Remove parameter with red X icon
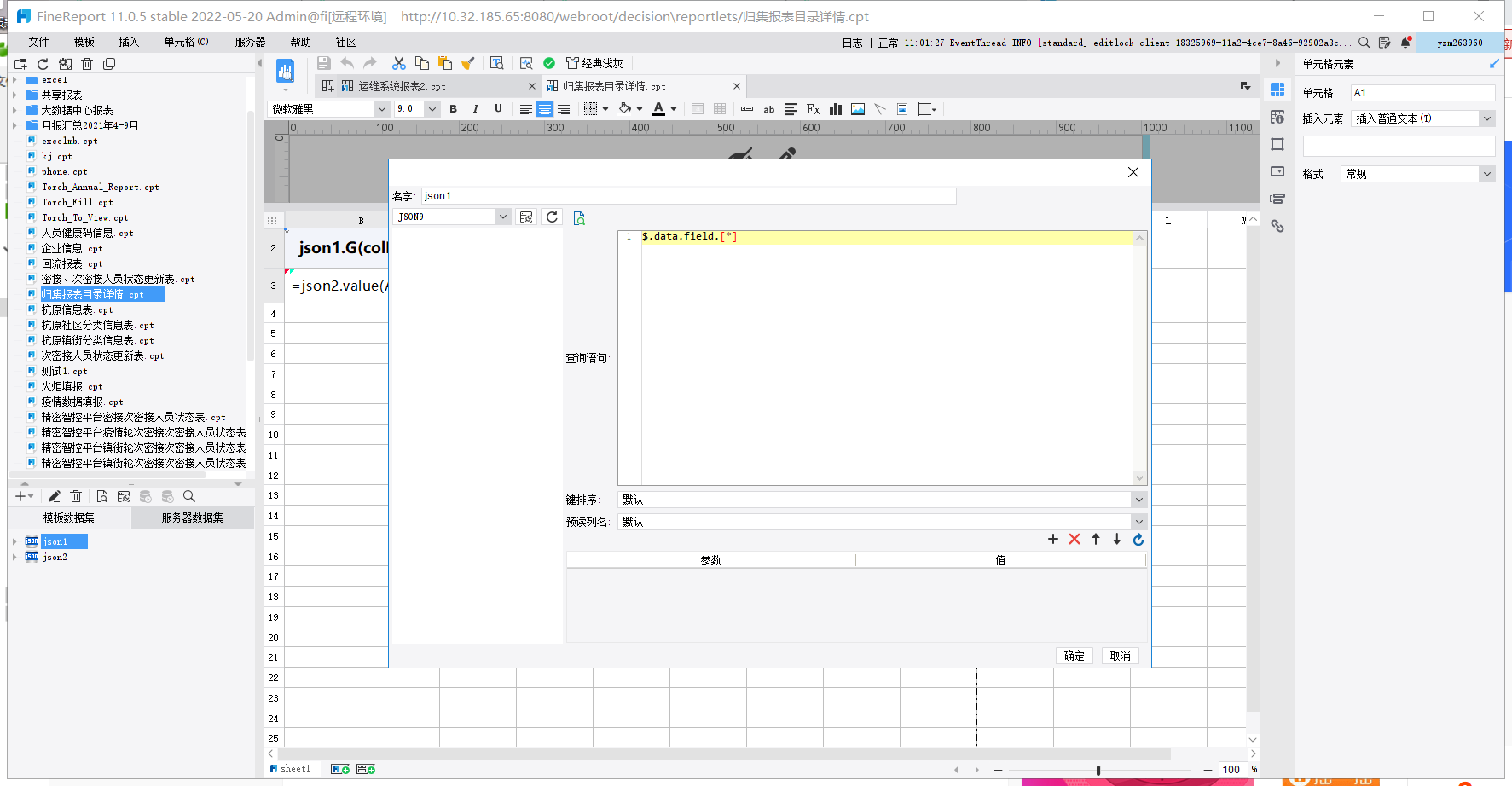Screen dimensions: 1512x786 (1075, 539)
